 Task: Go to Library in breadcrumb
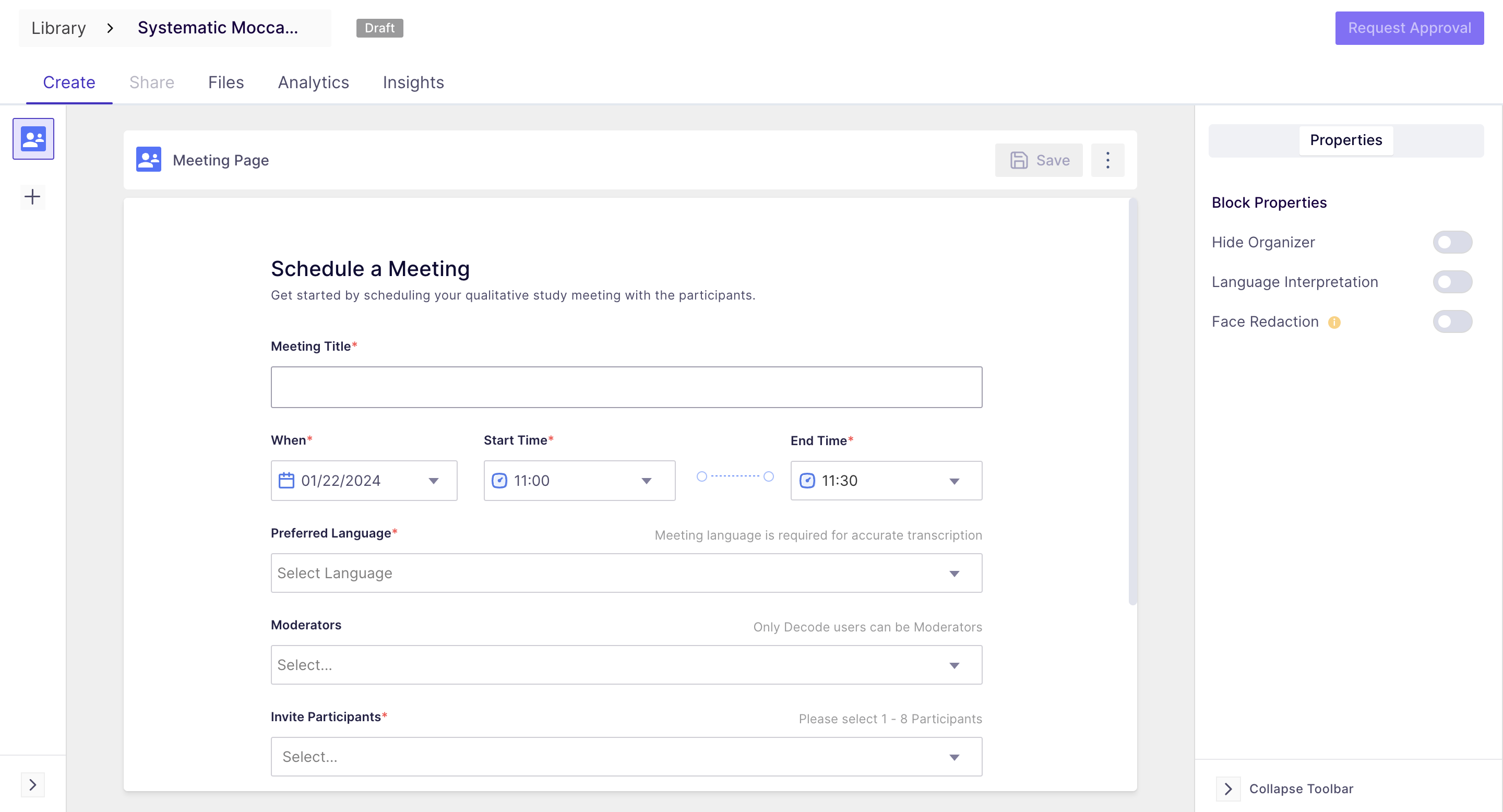pyautogui.click(x=58, y=28)
